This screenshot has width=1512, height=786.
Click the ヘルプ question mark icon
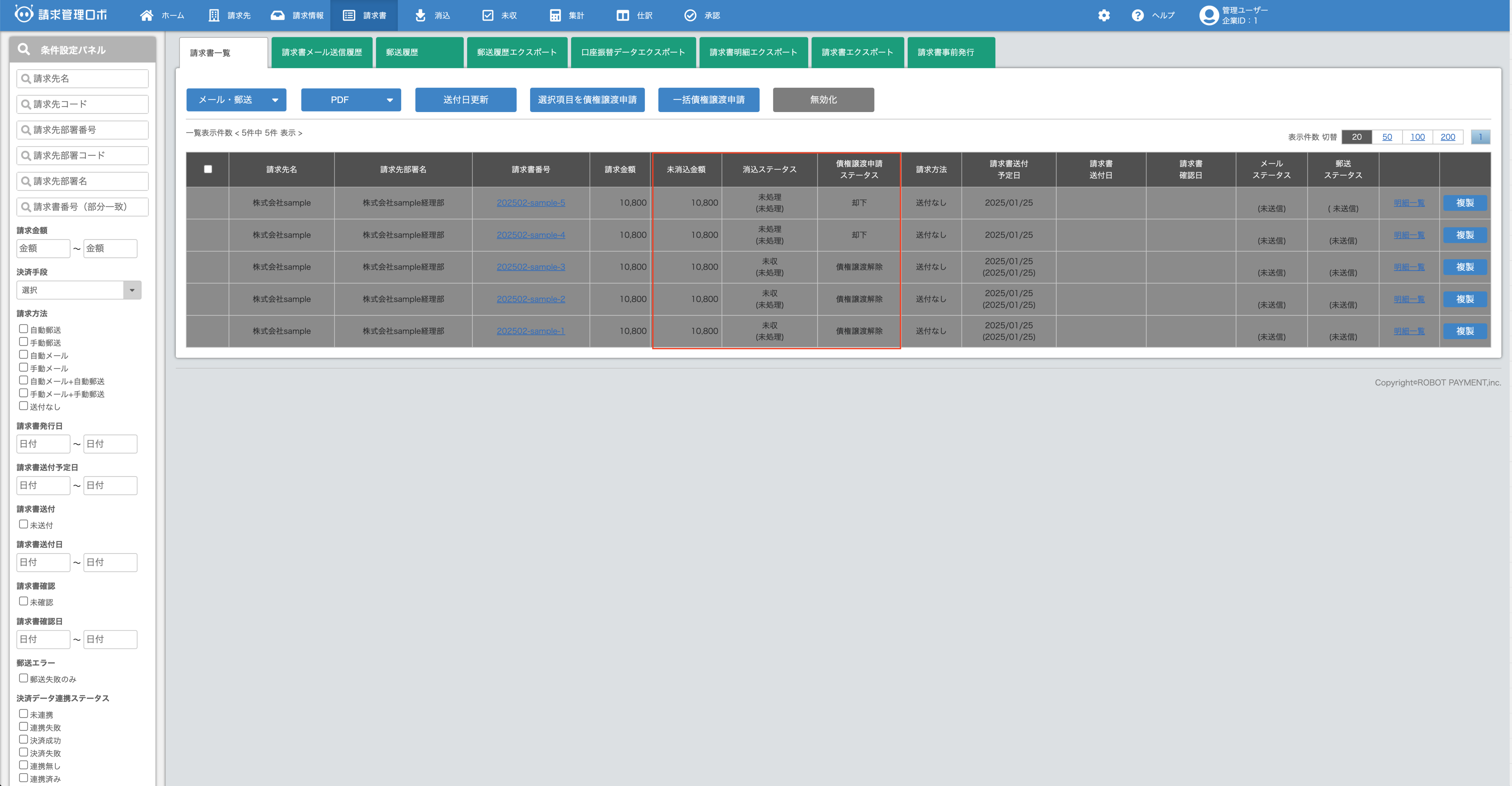[1138, 15]
